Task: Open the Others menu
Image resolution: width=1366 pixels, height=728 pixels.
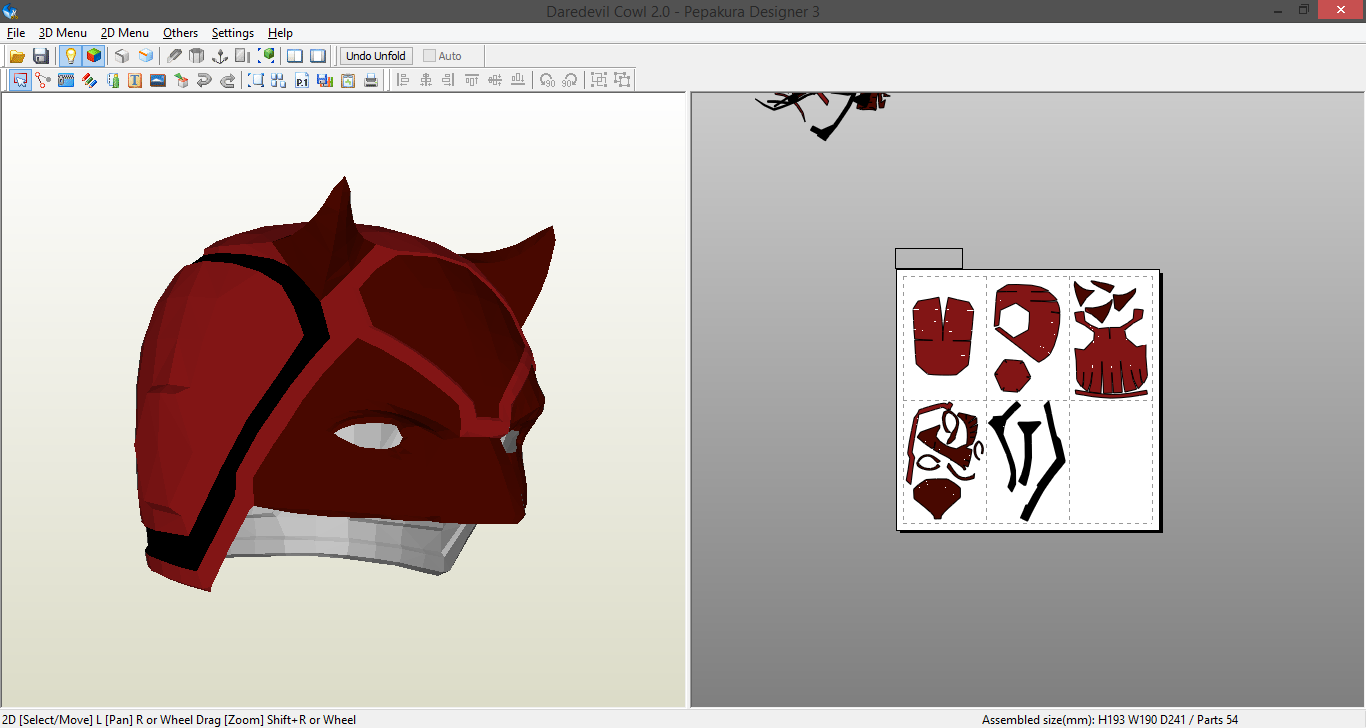Action: click(181, 33)
